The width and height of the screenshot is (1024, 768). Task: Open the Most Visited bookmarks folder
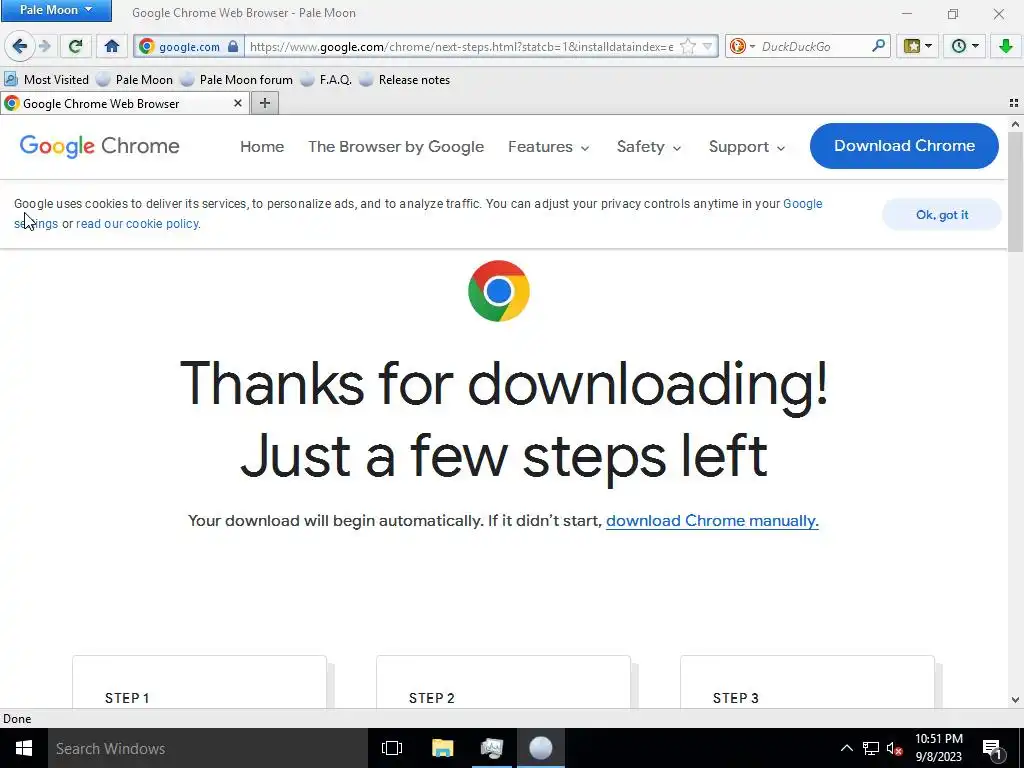click(x=46, y=80)
